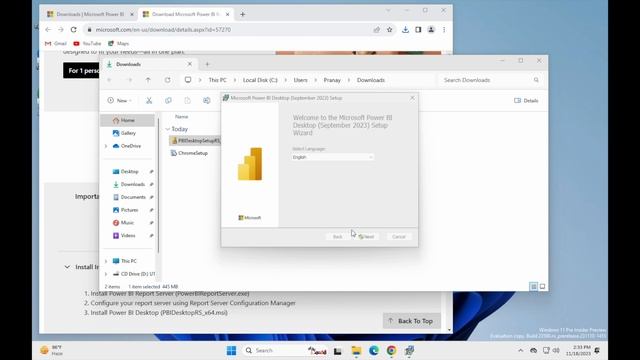Open Chrome downloads icon
640x360 pixels.
pyautogui.click(x=405, y=30)
